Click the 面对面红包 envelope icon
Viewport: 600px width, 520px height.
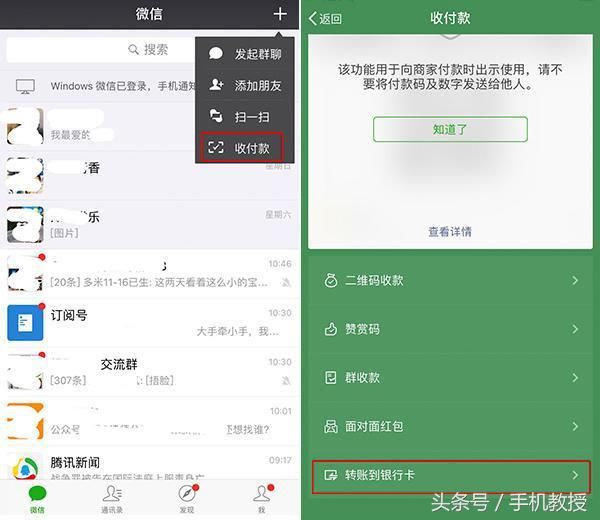coord(331,426)
